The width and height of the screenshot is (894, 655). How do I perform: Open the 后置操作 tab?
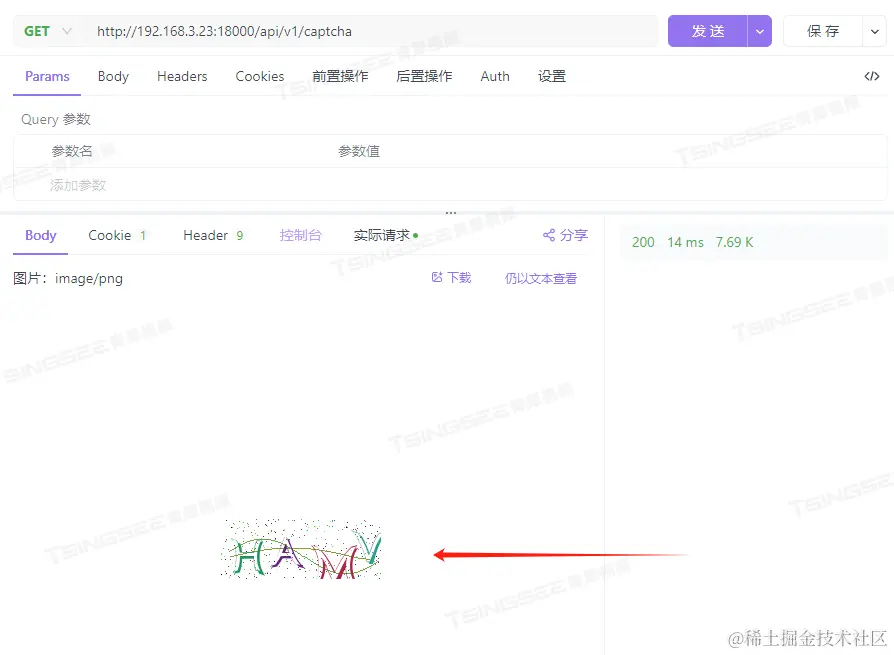tap(424, 76)
